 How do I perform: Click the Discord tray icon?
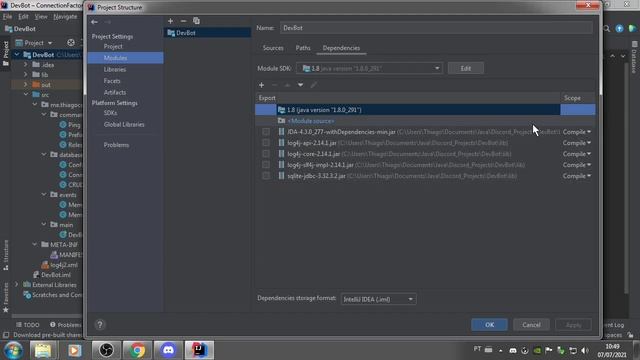(x=513, y=350)
